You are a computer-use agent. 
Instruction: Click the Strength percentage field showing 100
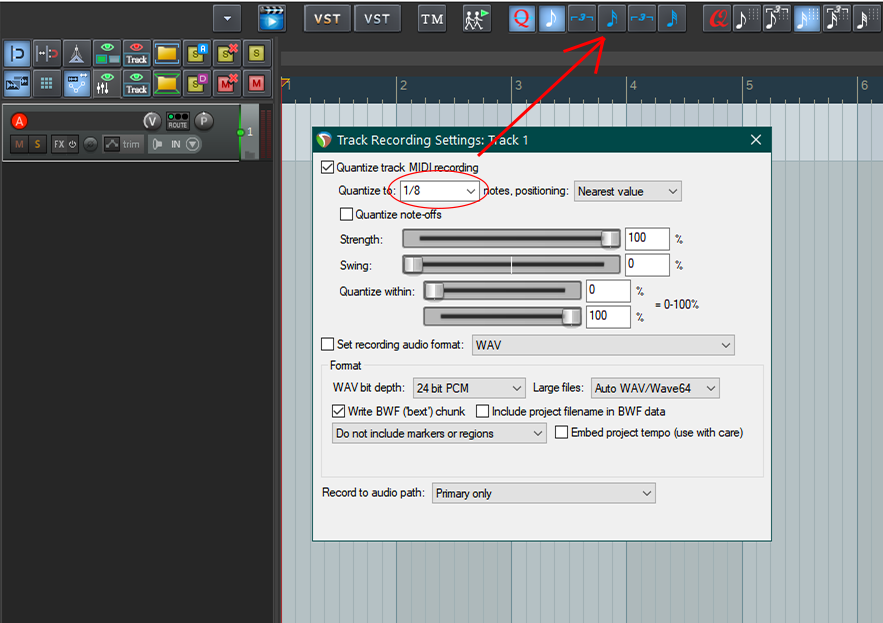pos(647,238)
